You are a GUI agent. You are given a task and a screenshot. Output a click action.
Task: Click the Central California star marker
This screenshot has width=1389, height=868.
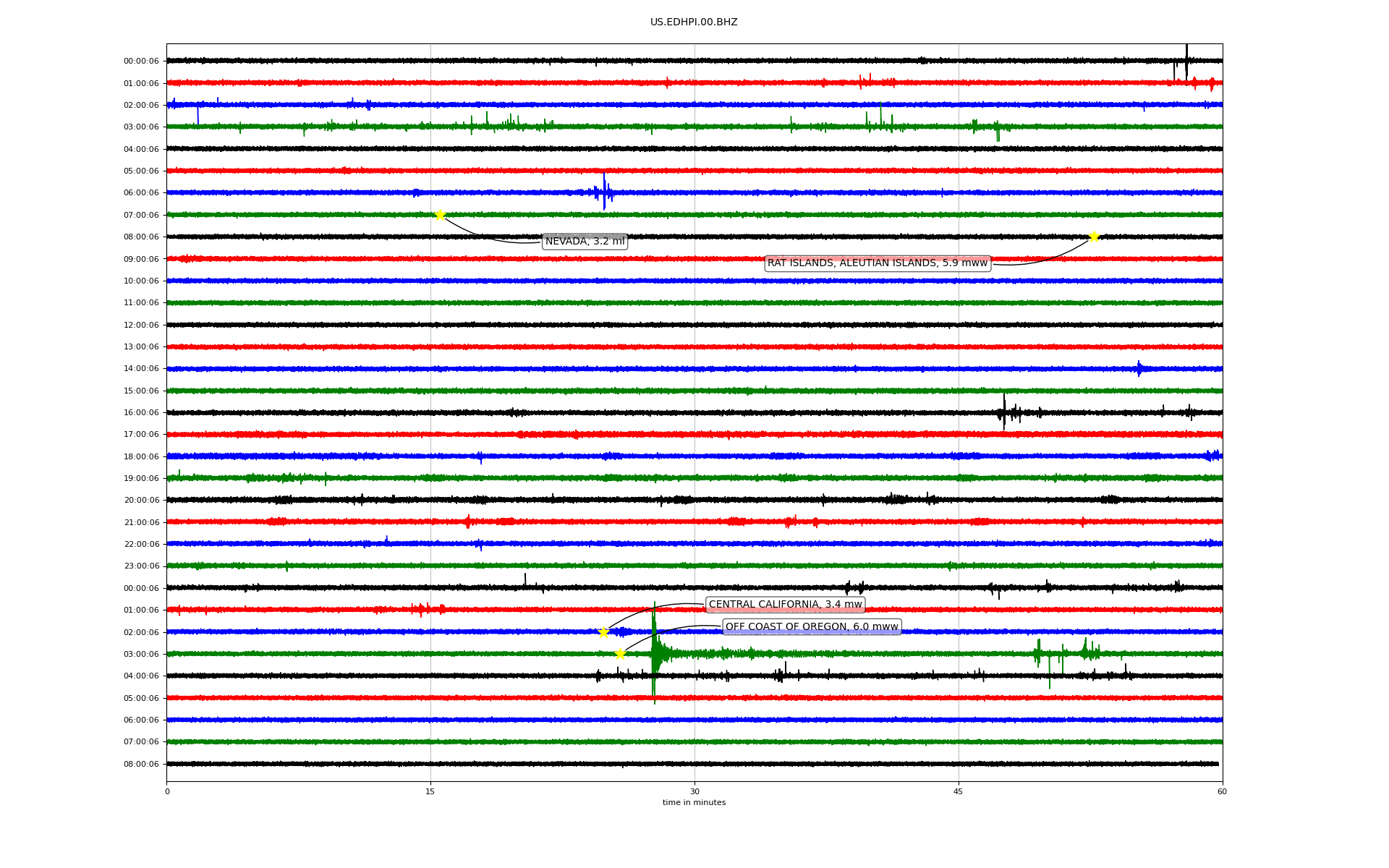tap(604, 632)
